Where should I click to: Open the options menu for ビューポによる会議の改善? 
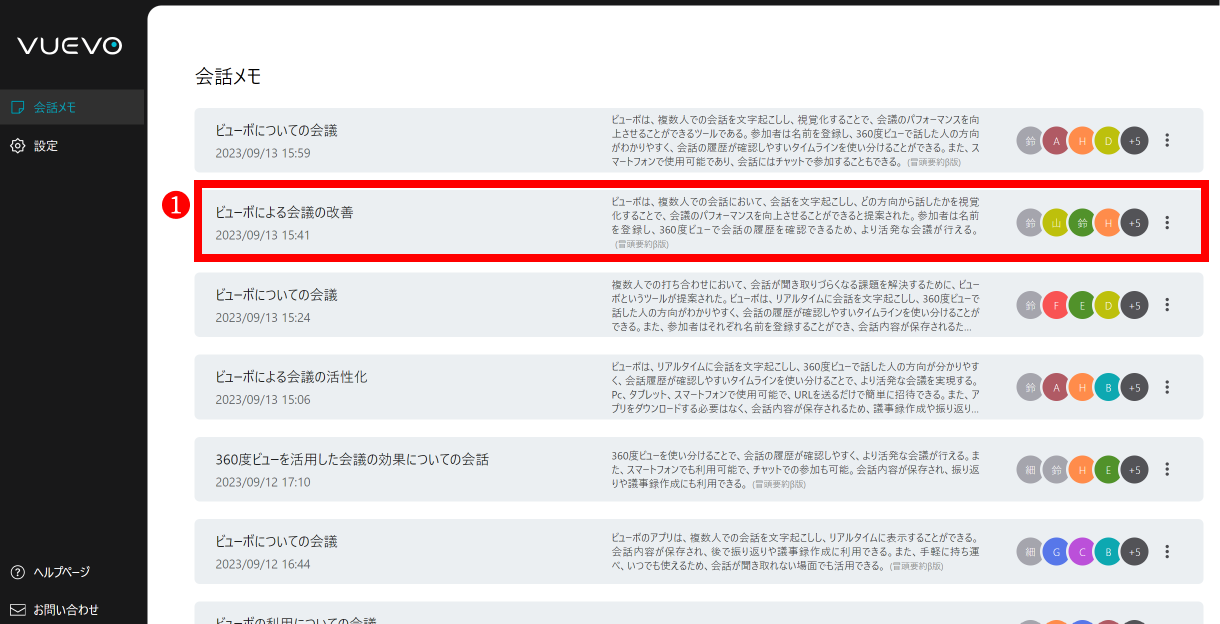click(1167, 222)
